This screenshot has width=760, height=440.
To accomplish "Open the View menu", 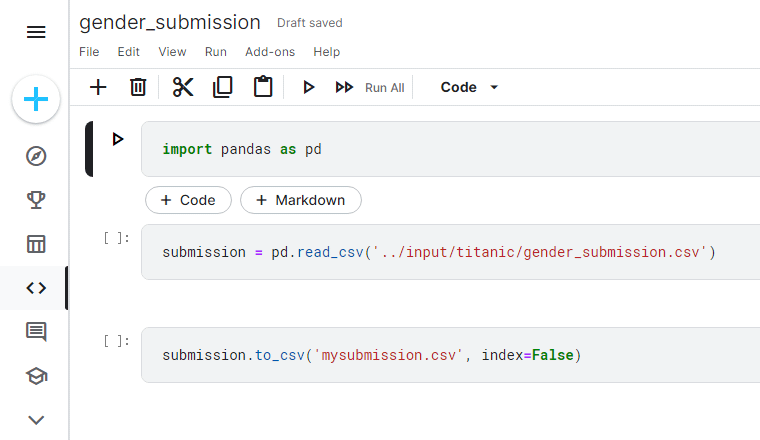I will pos(172,52).
